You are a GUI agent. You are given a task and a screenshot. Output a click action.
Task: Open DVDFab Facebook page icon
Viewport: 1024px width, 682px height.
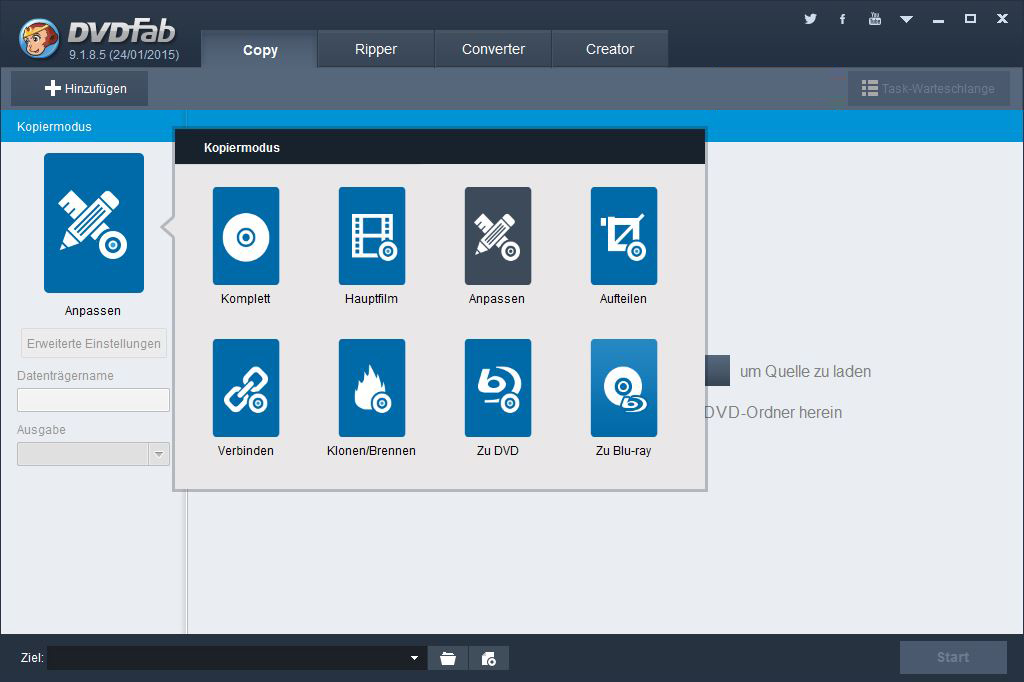click(x=842, y=19)
